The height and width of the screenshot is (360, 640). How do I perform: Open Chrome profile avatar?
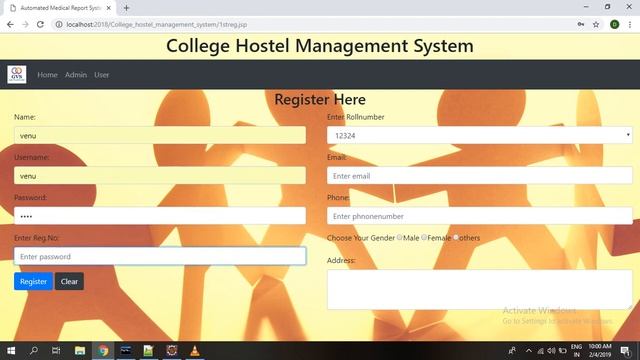click(x=614, y=24)
